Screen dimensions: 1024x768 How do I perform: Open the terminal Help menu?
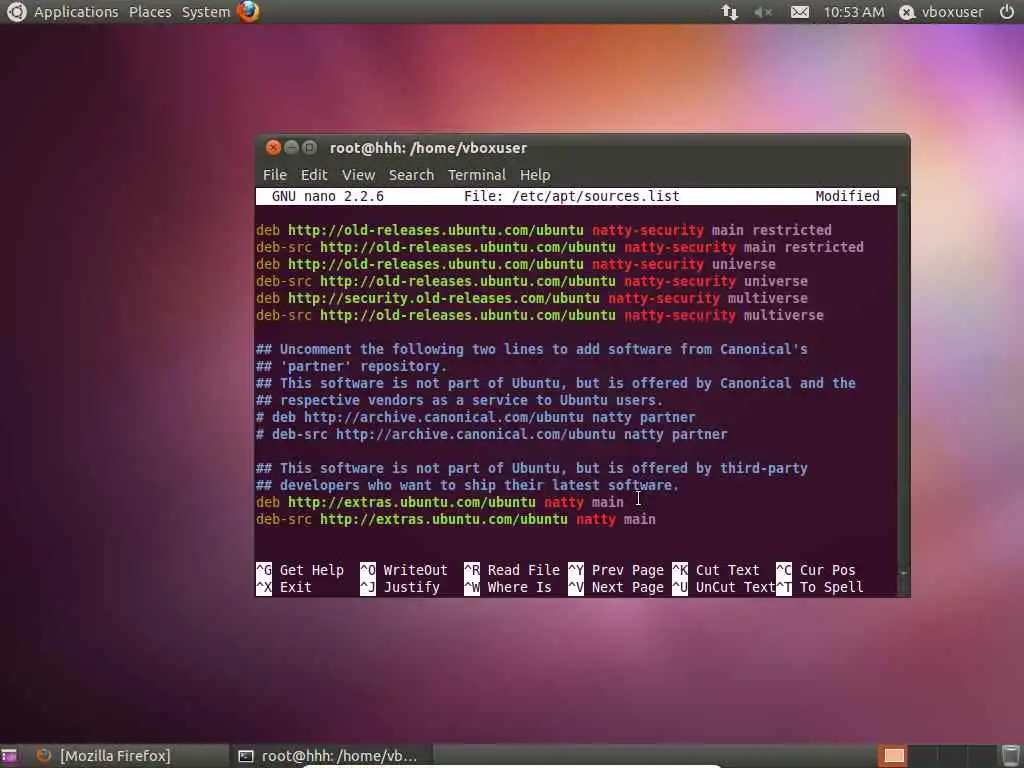(x=535, y=175)
